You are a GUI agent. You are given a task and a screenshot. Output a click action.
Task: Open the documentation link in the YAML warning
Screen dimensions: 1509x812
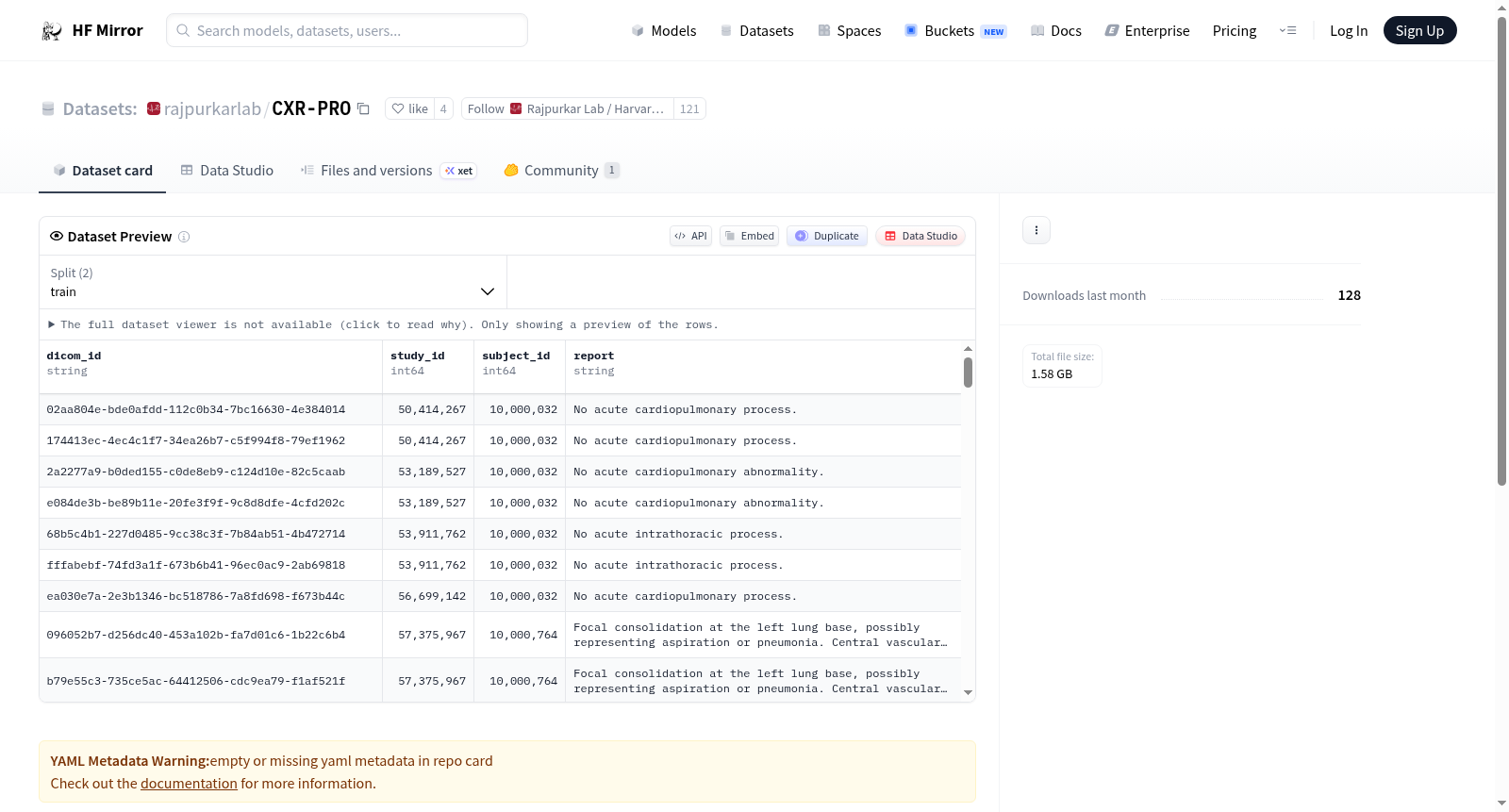tap(189, 784)
